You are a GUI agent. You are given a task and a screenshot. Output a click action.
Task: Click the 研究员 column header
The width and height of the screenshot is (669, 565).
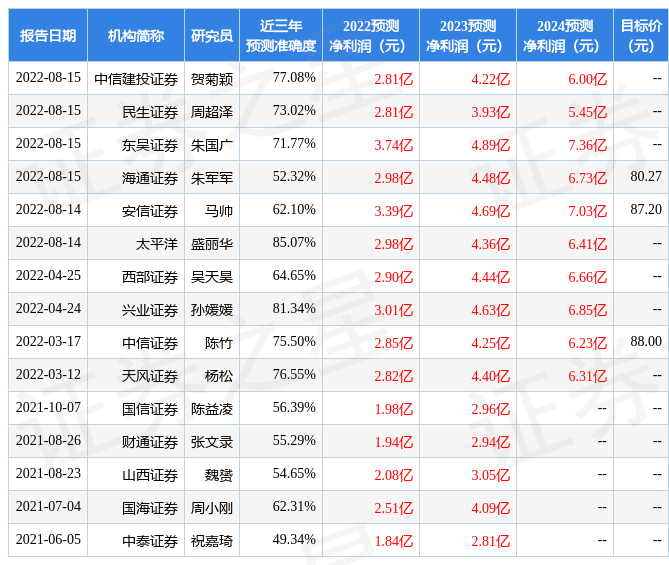click(x=212, y=35)
